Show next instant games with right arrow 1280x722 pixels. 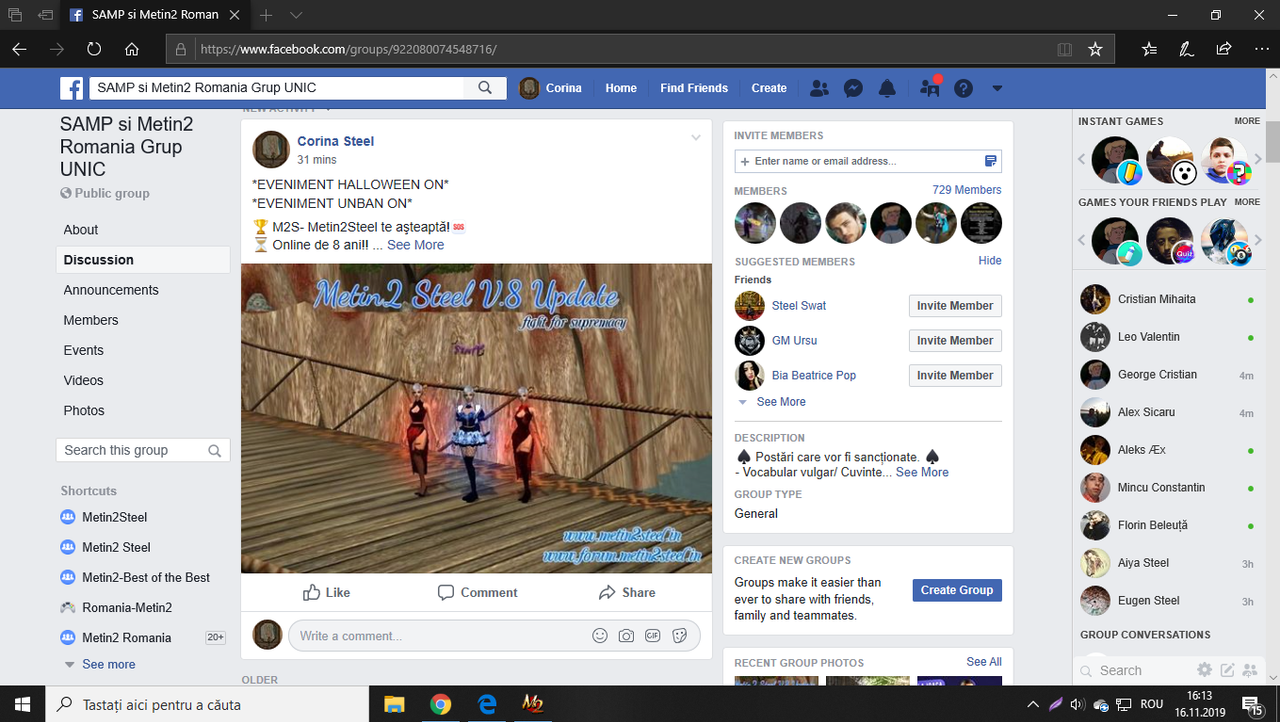1259,159
